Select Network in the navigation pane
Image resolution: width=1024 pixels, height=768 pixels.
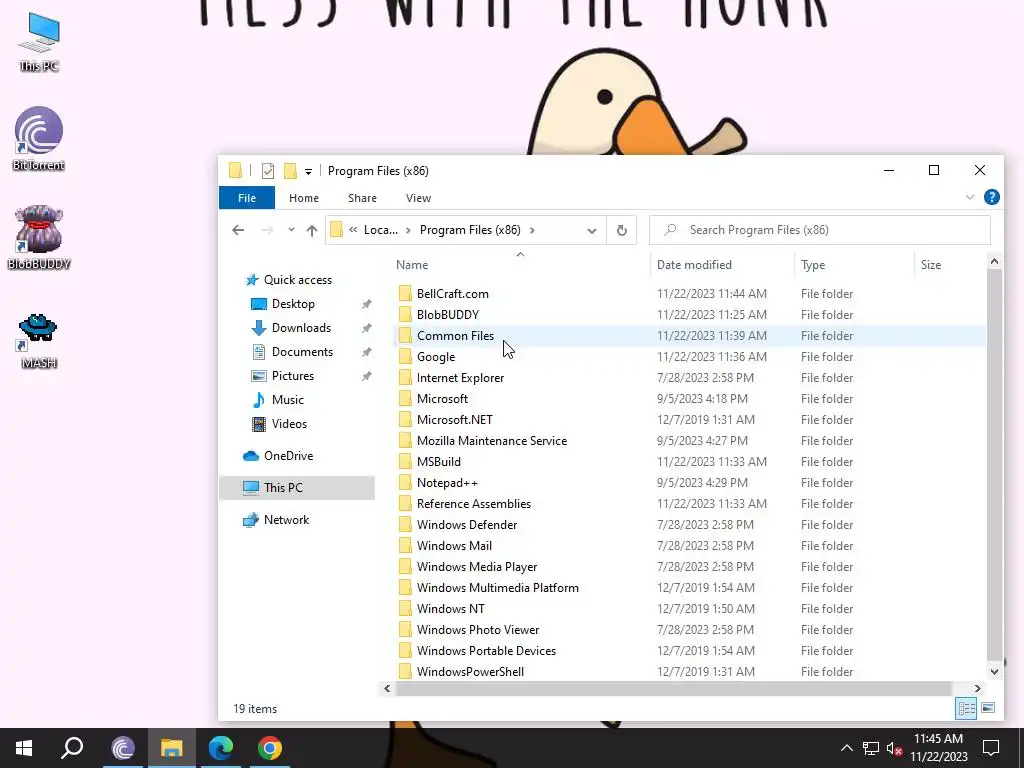pos(286,520)
